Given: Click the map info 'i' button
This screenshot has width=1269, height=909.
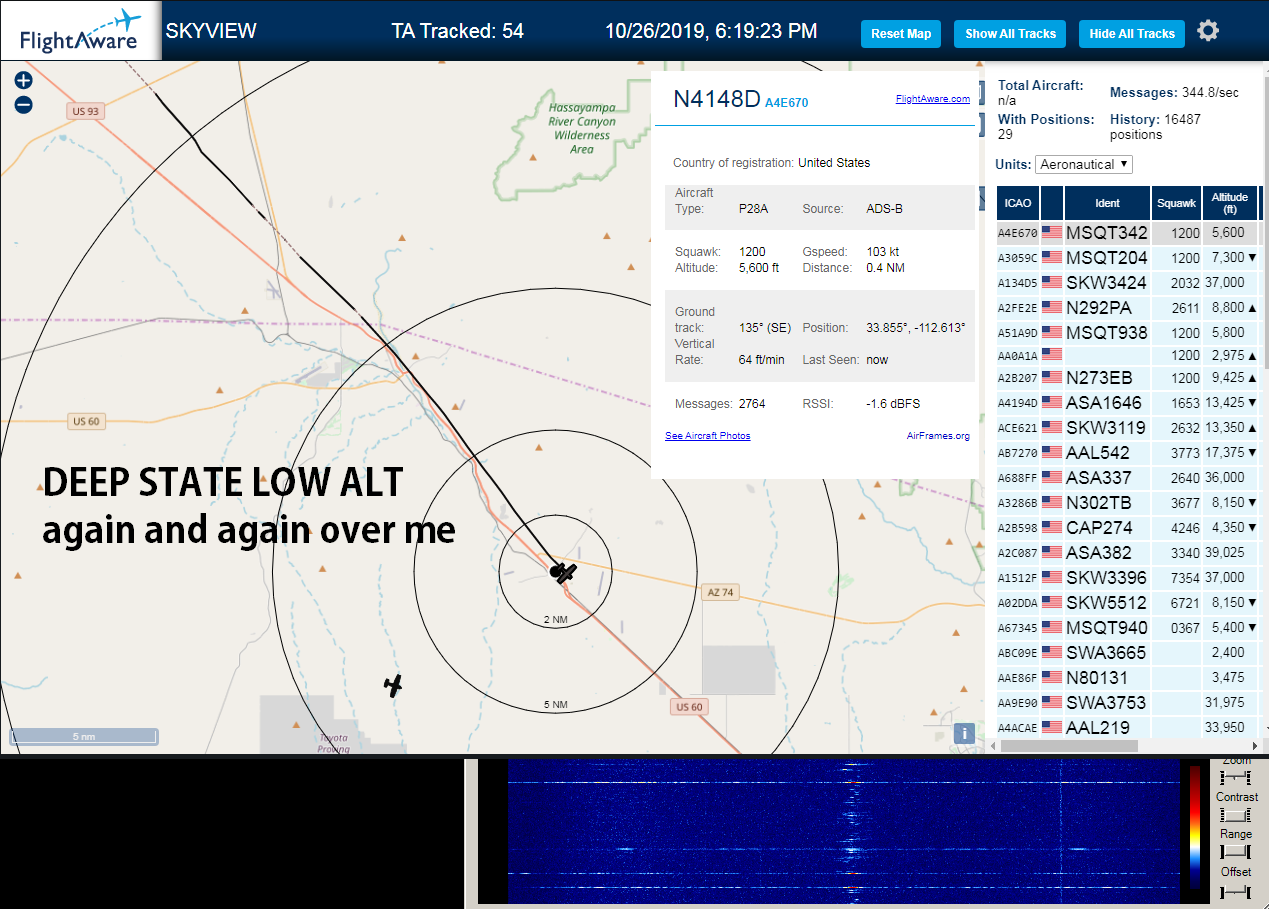Looking at the screenshot, I should 964,733.
